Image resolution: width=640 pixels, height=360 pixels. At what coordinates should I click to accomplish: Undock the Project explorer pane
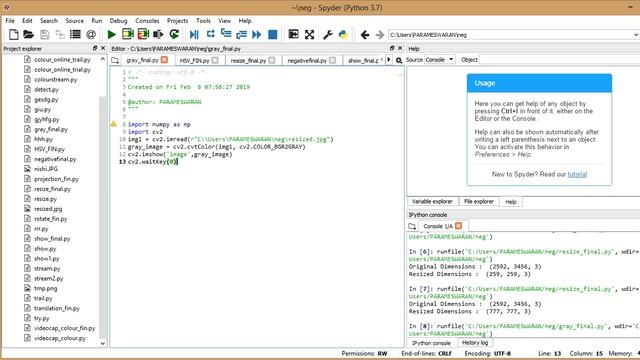(x=95, y=48)
